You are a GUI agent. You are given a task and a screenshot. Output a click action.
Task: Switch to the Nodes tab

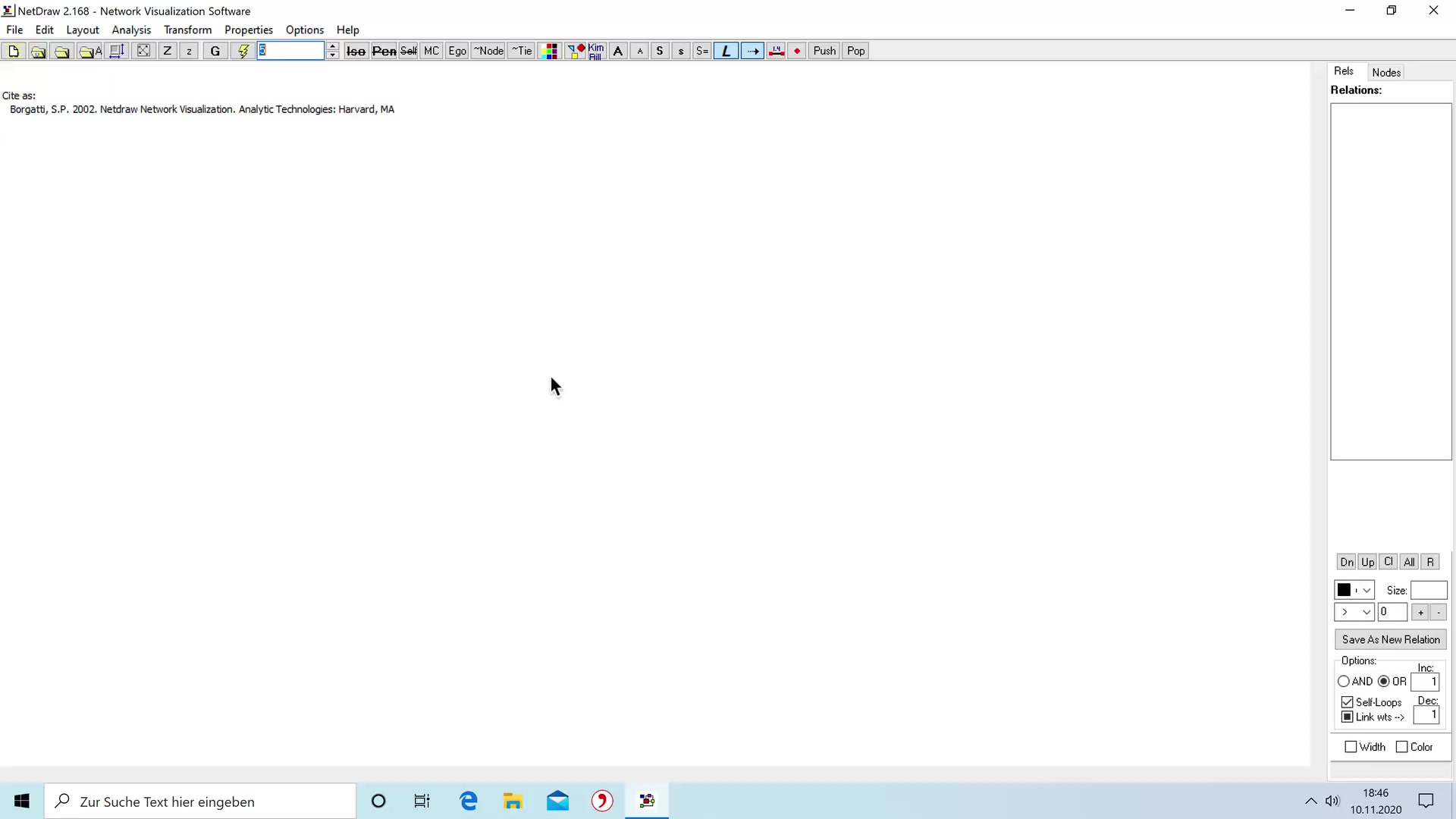coord(1385,72)
